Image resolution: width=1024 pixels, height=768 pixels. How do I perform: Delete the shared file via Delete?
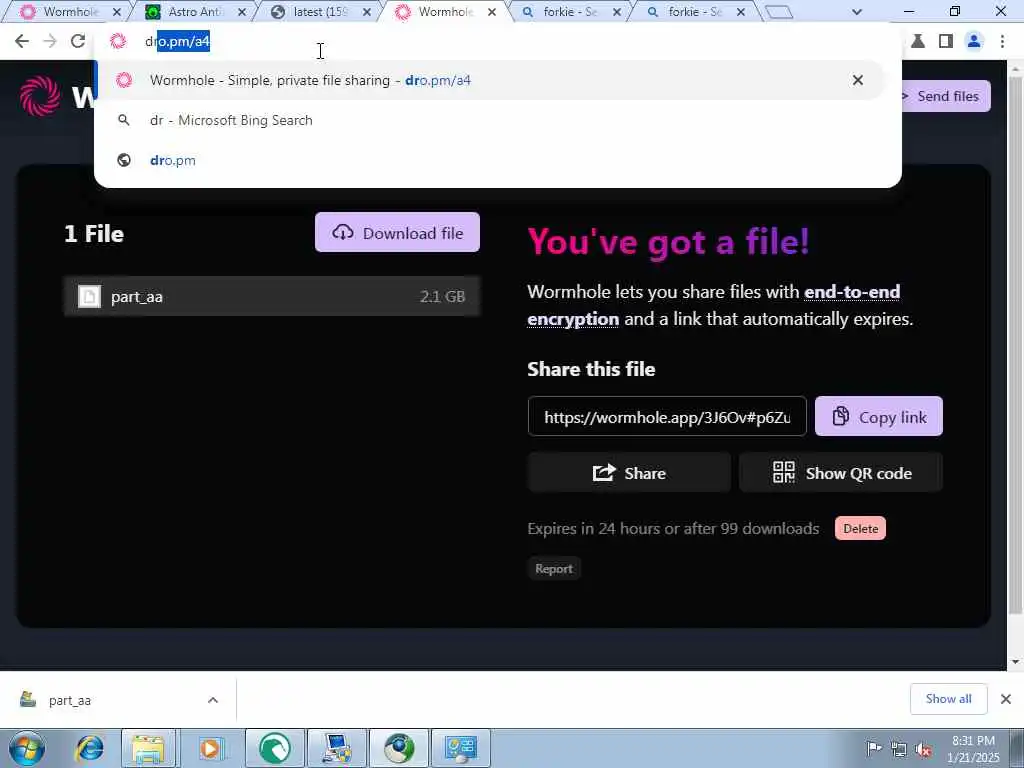tap(860, 528)
